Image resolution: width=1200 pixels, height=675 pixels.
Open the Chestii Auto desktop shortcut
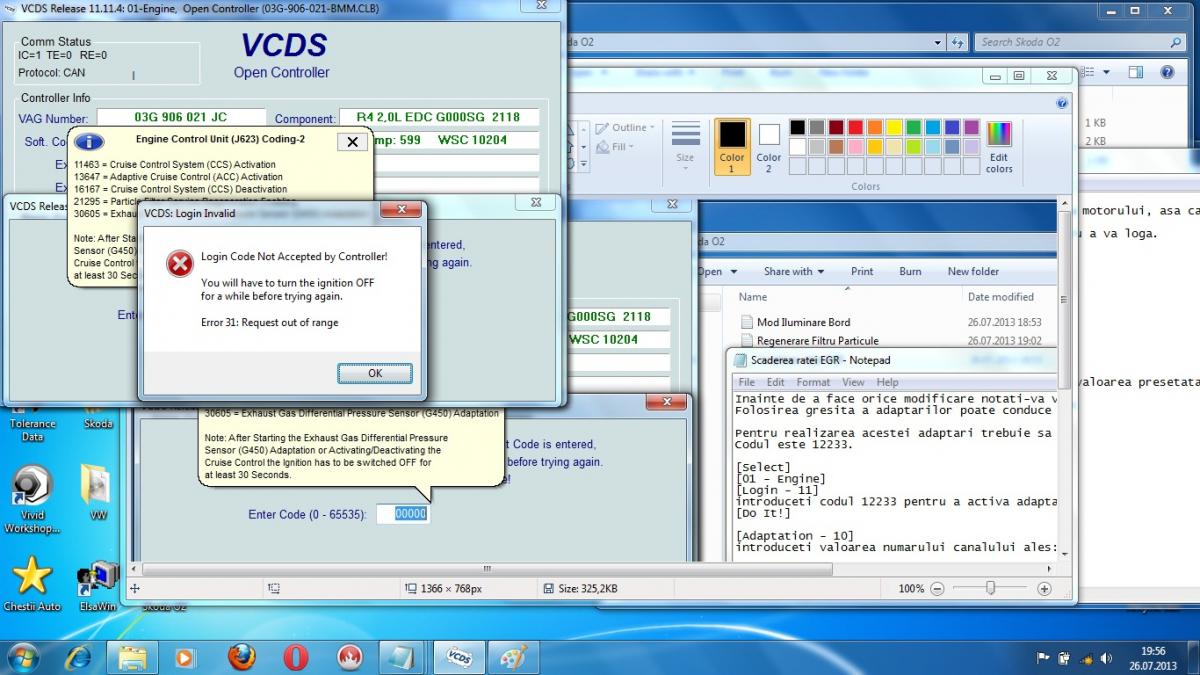[32, 584]
